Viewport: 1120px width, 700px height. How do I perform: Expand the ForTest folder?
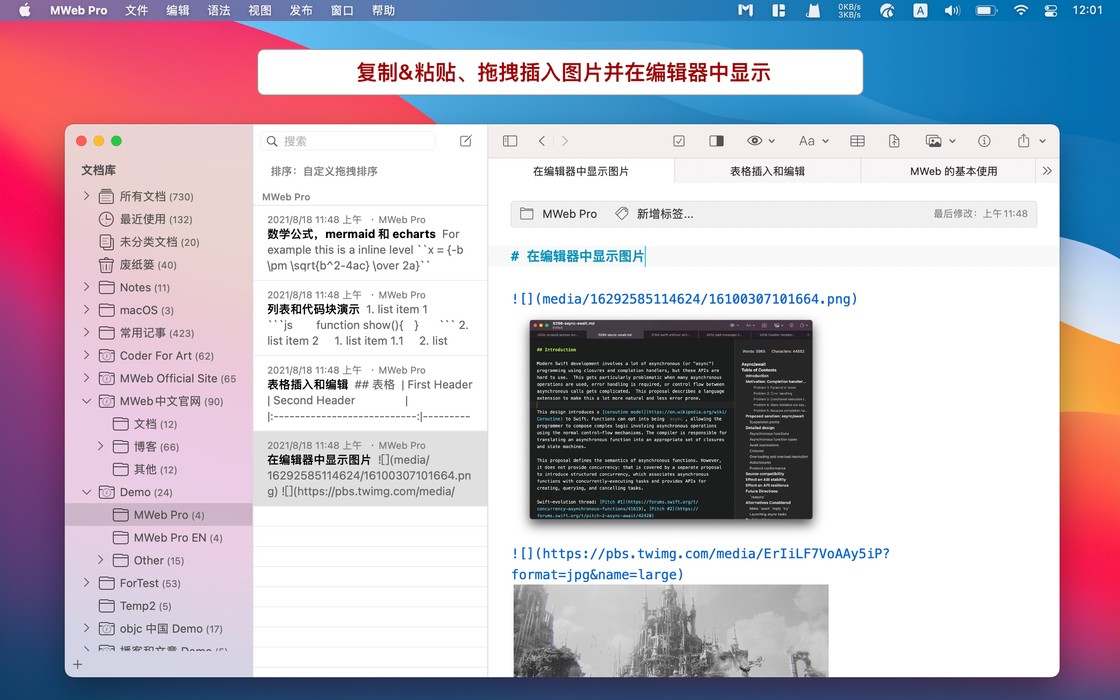click(x=86, y=583)
